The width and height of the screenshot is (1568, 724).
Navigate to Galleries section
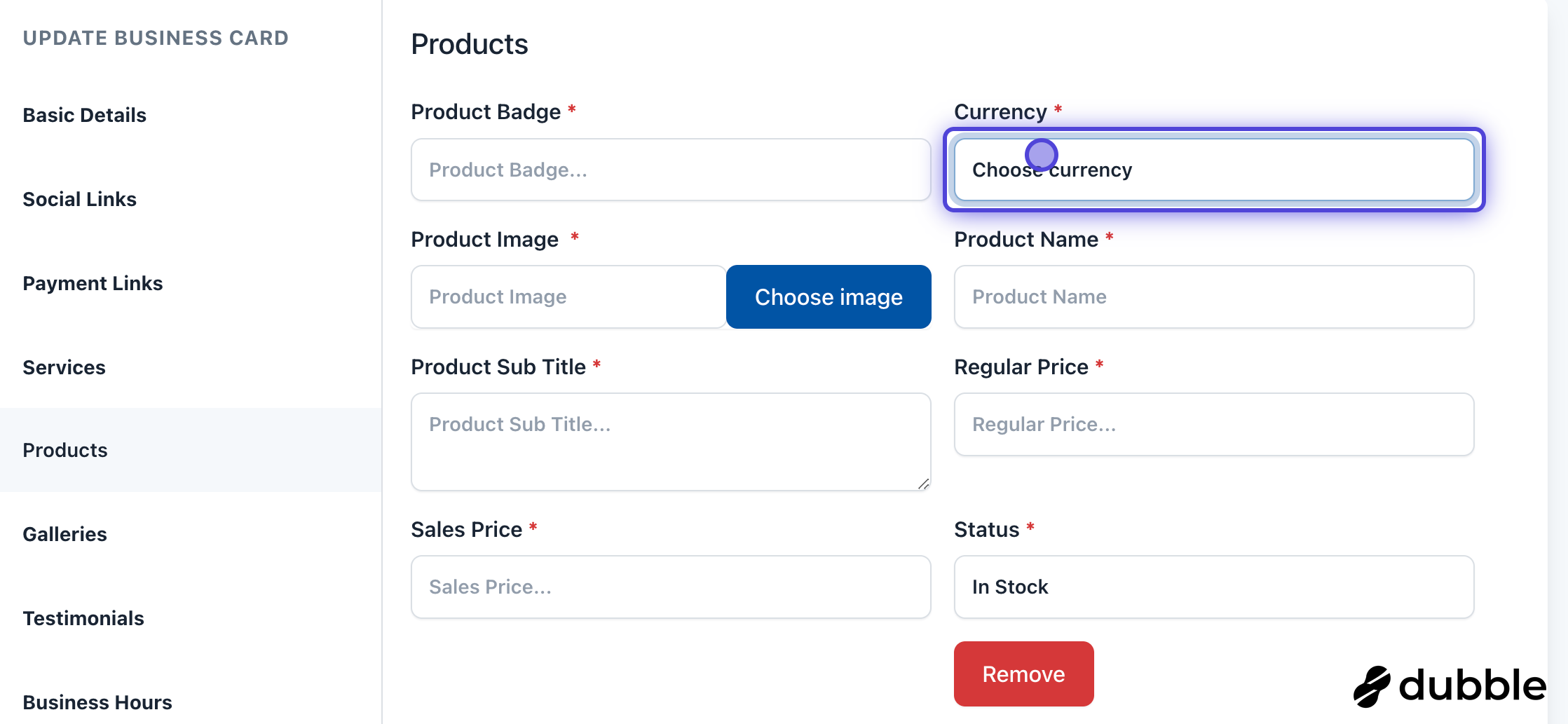pyautogui.click(x=65, y=534)
